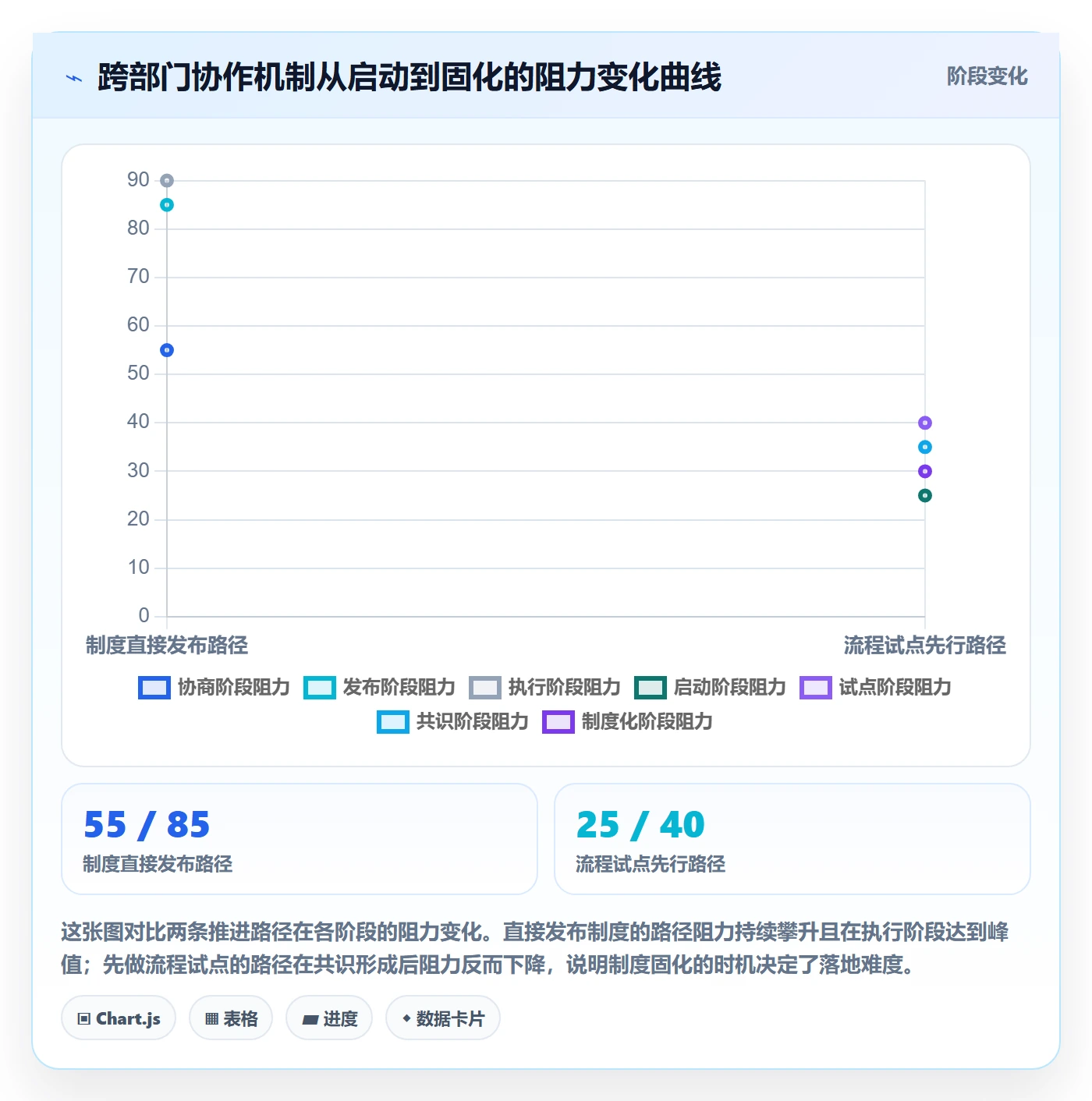Click the diamond icon in 数据卡片 tag
Screen dimensions: 1092x1101
tap(406, 1018)
